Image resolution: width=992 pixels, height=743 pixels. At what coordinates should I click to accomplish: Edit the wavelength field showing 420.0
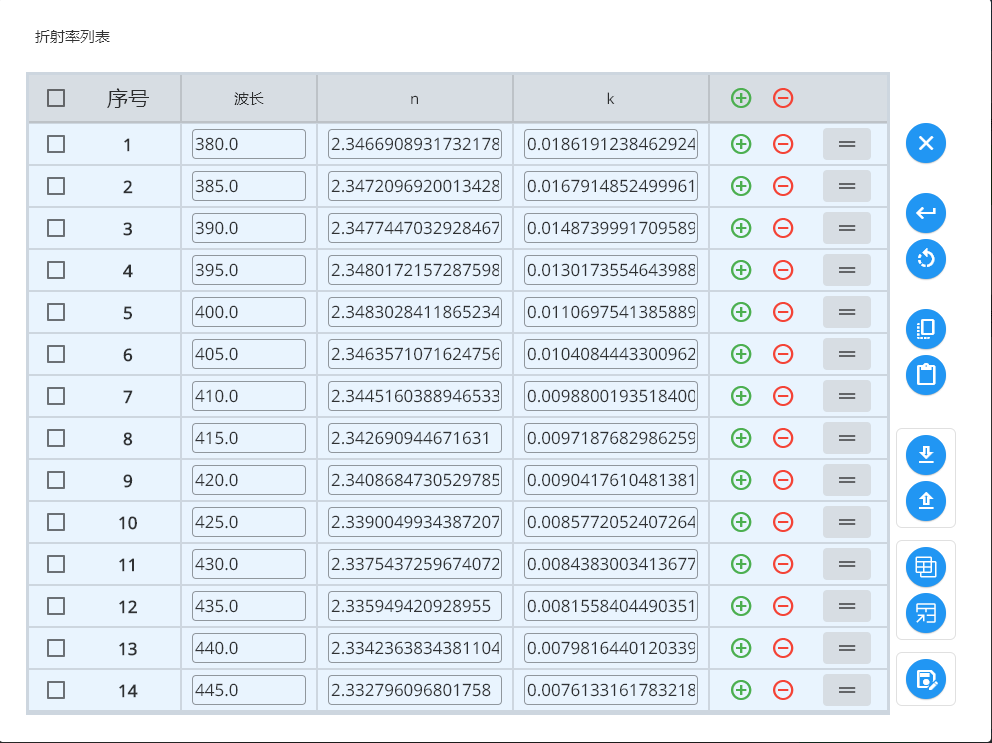click(247, 479)
